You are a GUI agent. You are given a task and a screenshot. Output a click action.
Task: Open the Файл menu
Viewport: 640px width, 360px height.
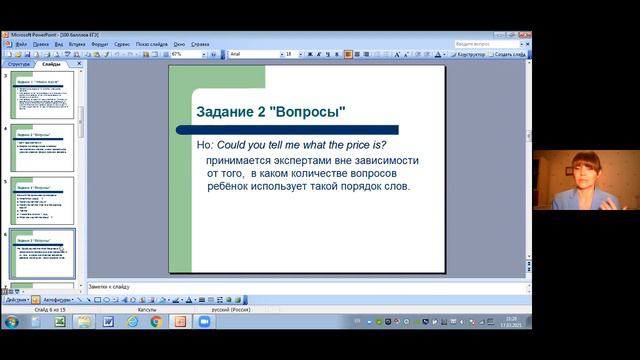click(21, 44)
